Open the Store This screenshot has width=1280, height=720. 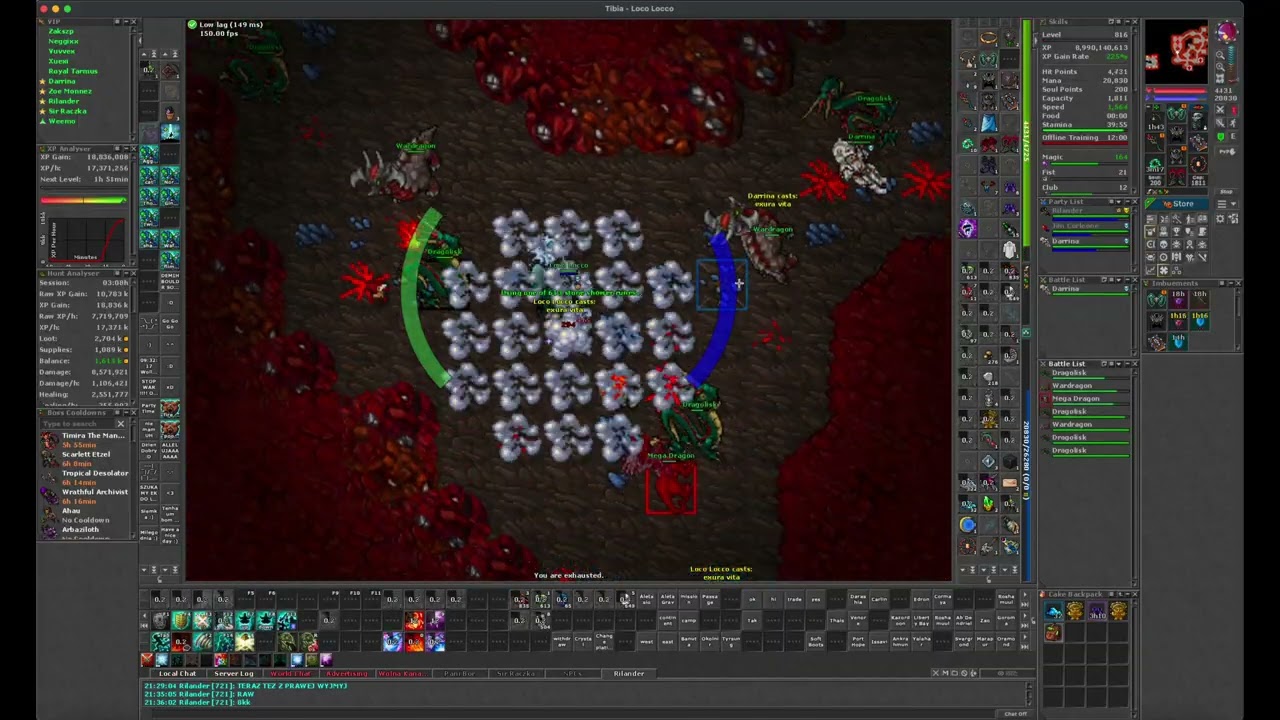coord(1178,204)
